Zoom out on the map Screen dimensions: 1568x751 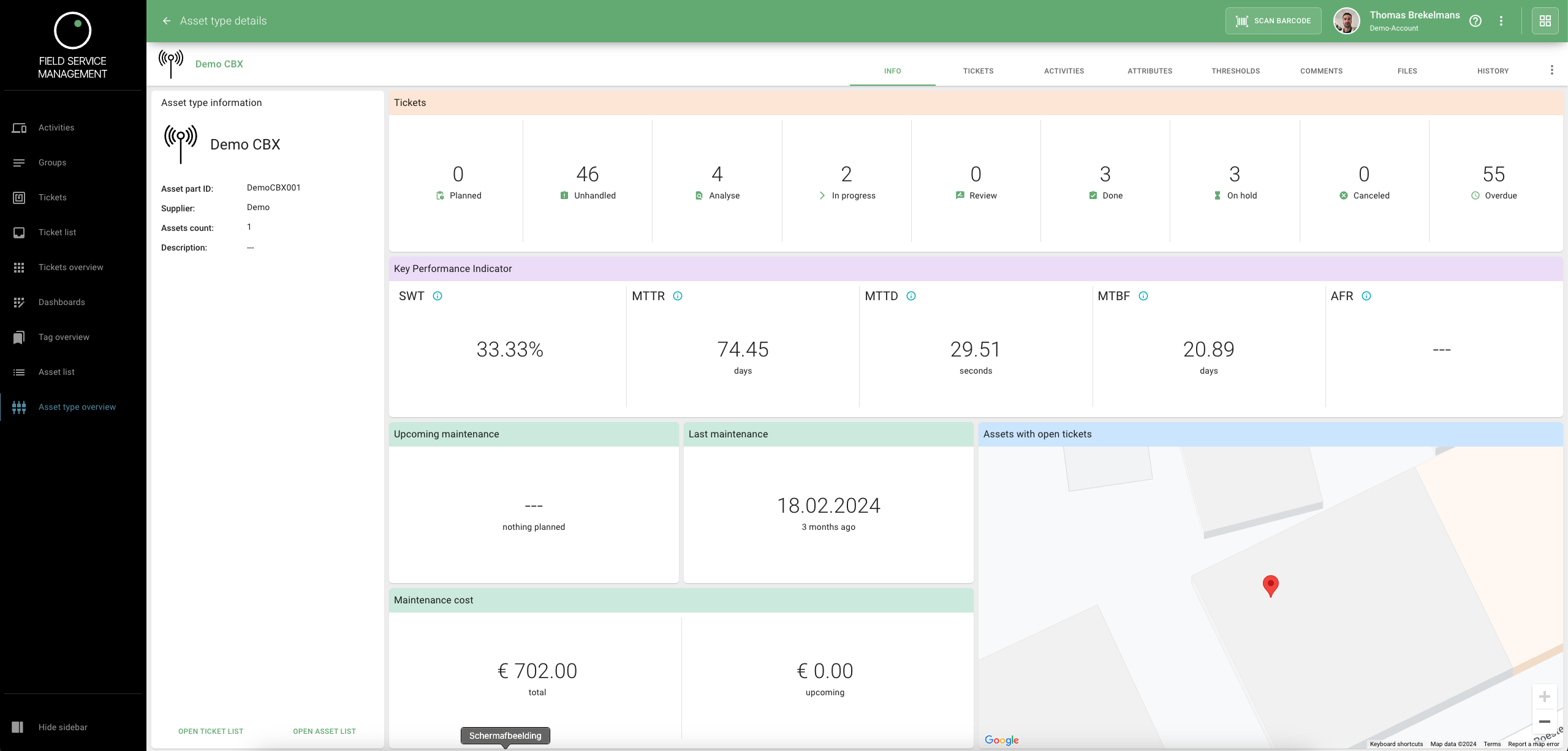pyautogui.click(x=1544, y=722)
